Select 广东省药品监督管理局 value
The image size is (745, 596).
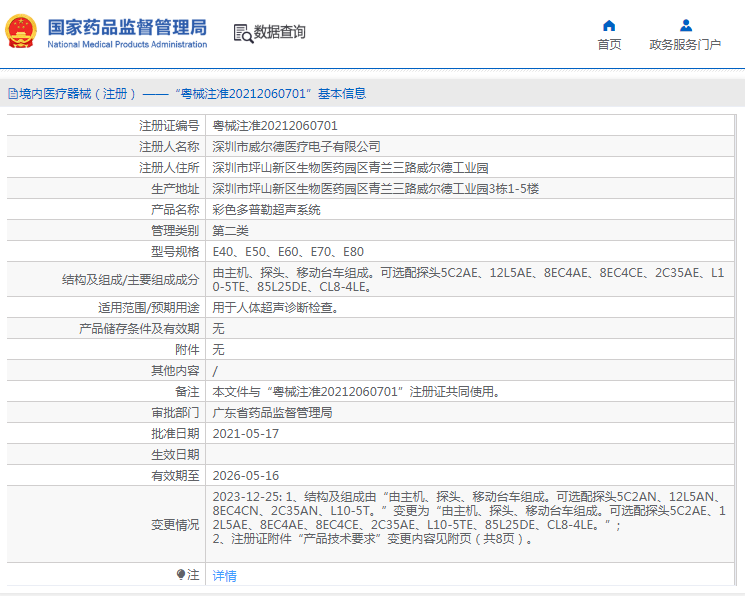[272, 413]
